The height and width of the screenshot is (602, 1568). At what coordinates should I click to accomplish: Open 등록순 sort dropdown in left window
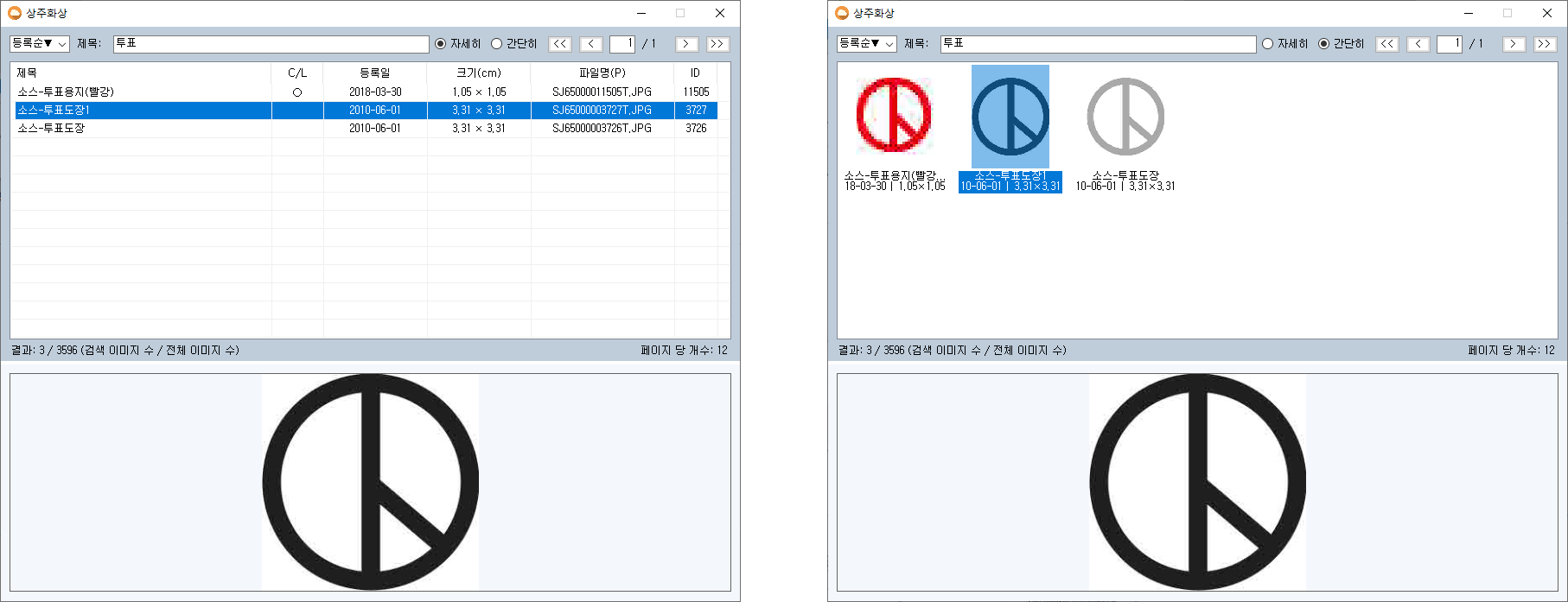[x=40, y=43]
